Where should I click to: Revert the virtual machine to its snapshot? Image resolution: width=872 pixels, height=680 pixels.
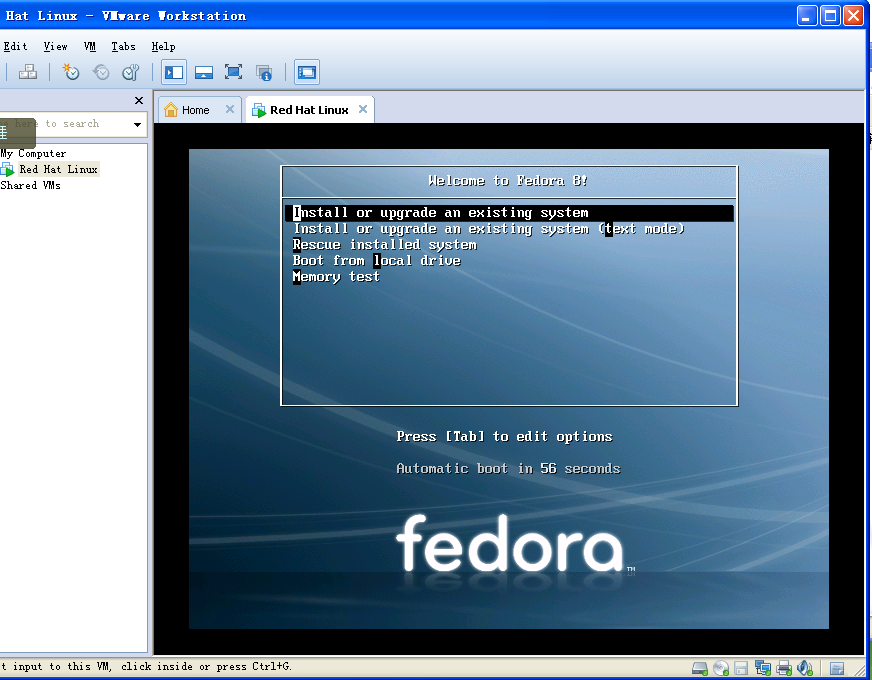pyautogui.click(x=101, y=72)
